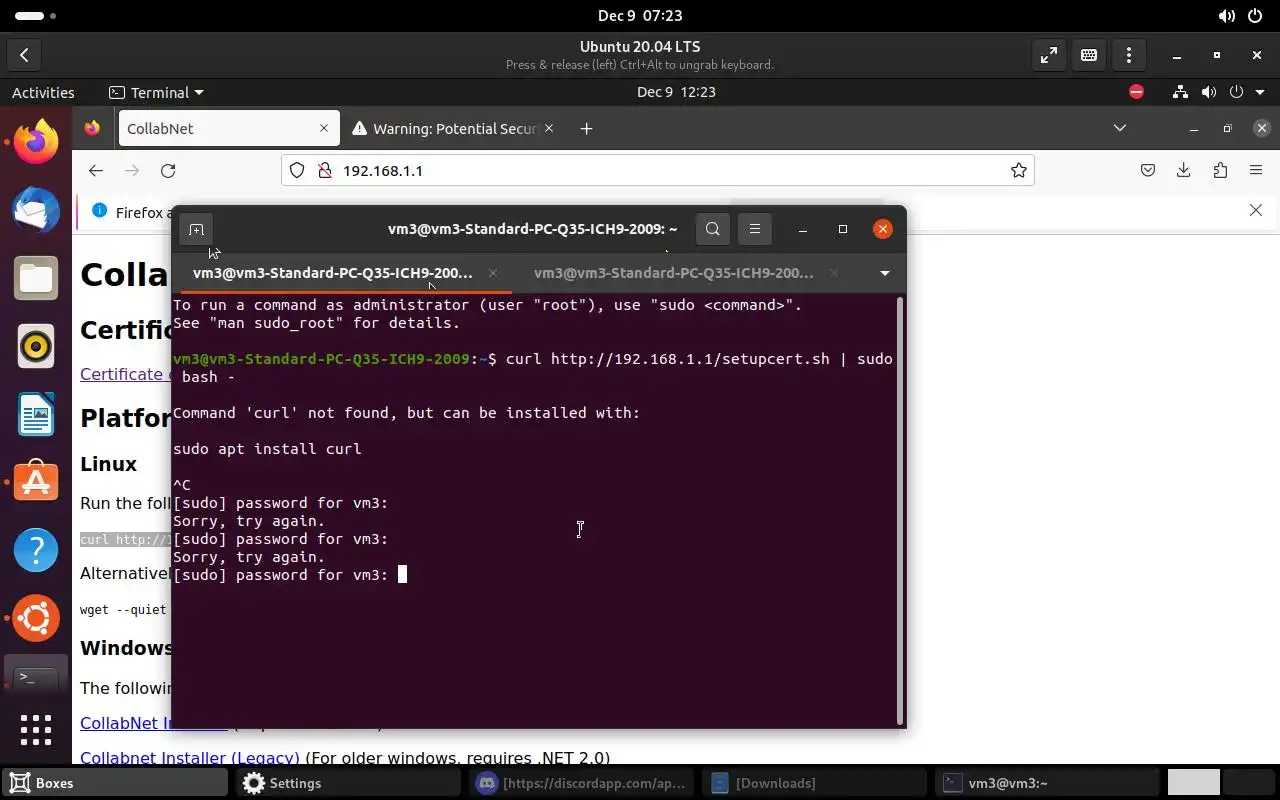Select the Warning: Potential Security tab

(x=454, y=129)
